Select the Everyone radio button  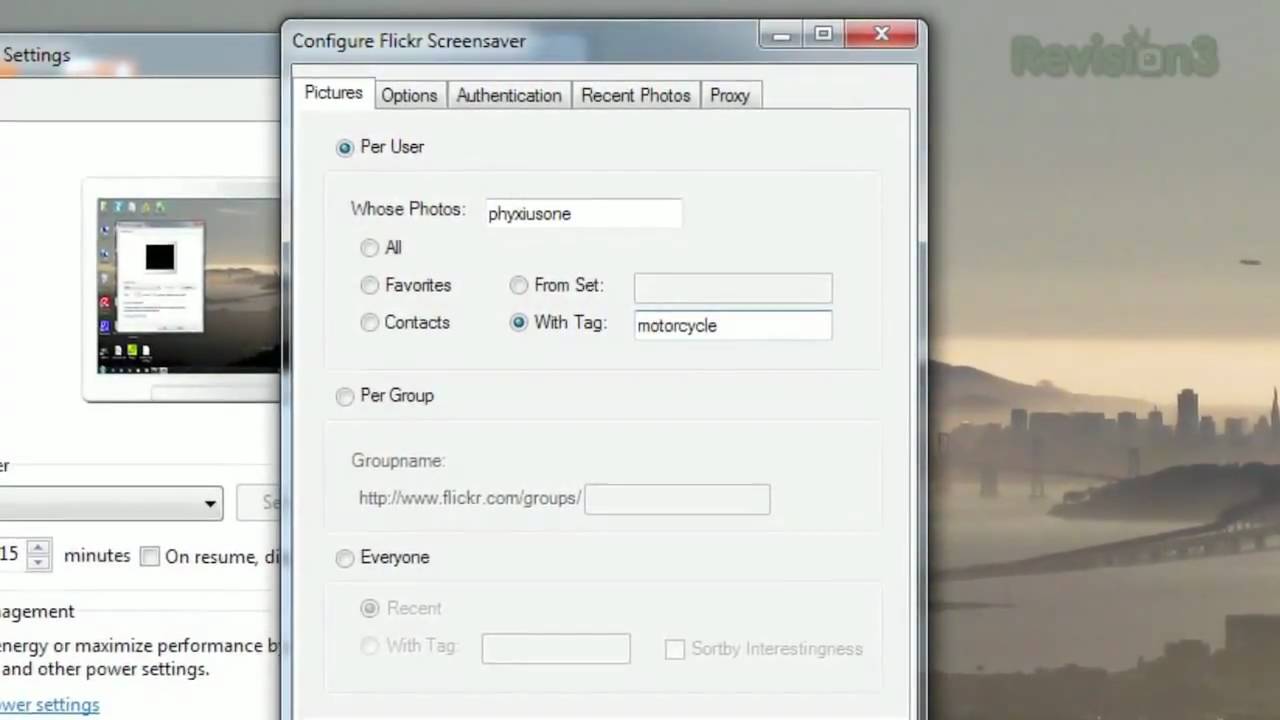tap(345, 558)
